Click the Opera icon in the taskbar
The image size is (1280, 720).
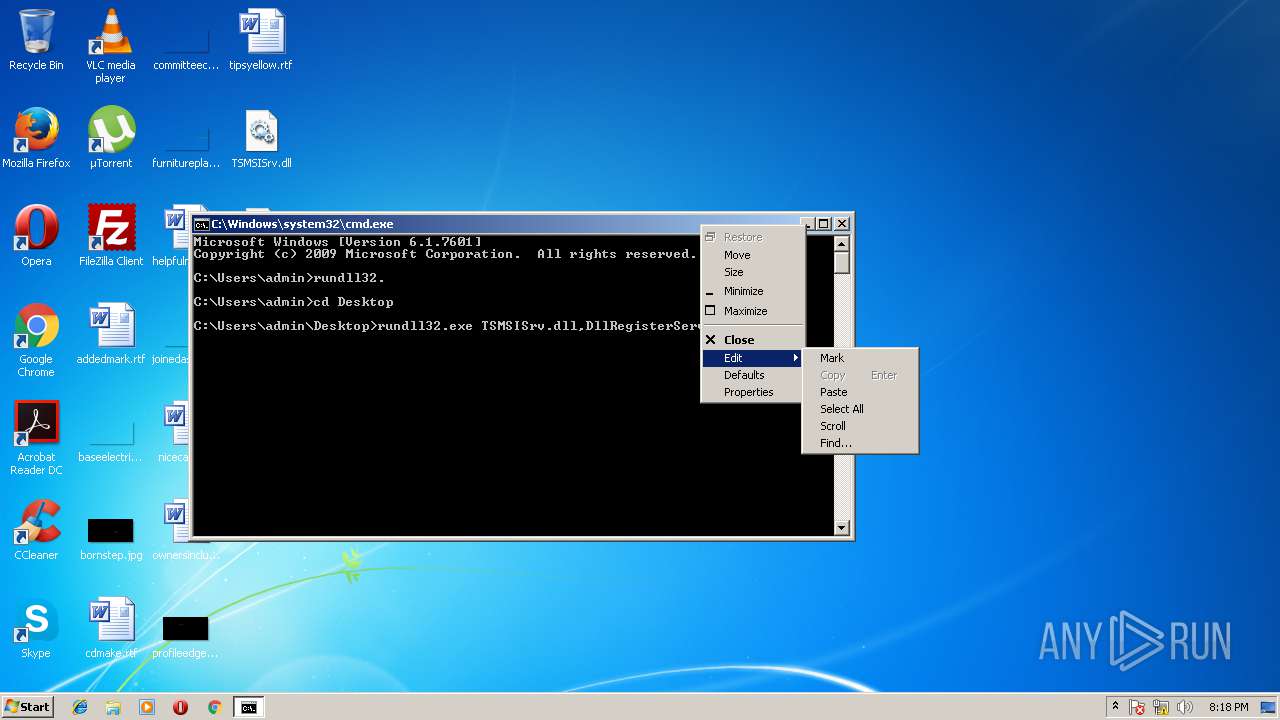180,707
